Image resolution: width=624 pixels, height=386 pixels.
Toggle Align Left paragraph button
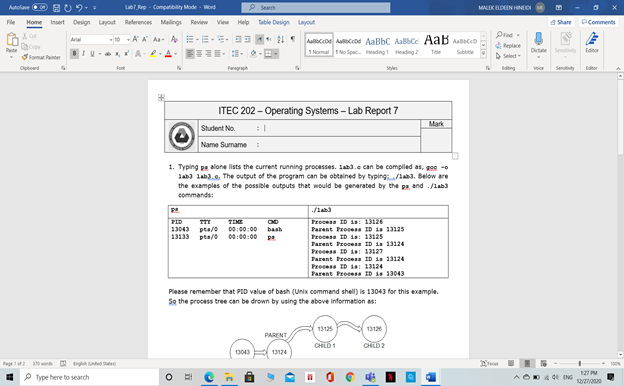pos(190,53)
